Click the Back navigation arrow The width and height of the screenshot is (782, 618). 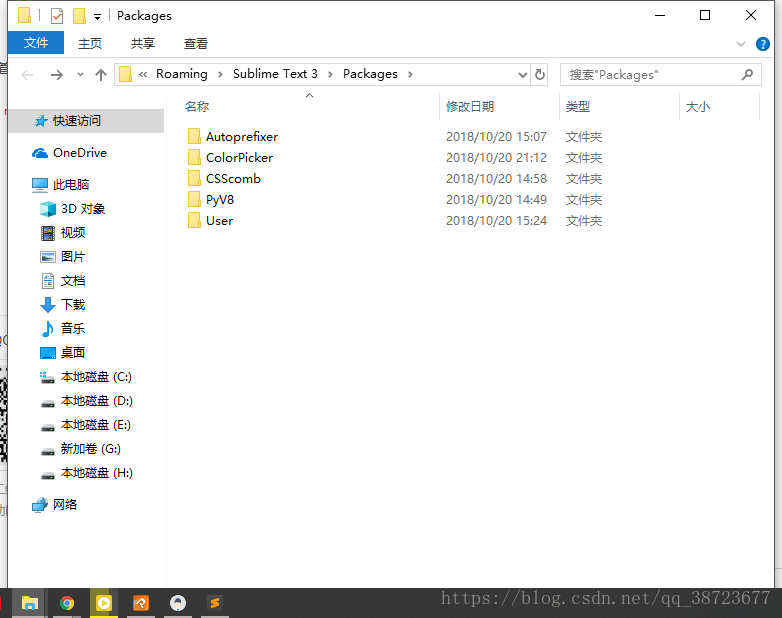click(x=27, y=75)
